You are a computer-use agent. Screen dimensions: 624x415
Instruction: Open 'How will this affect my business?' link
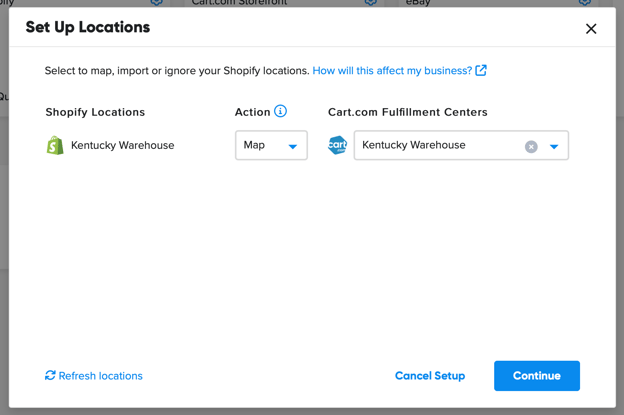click(x=392, y=71)
